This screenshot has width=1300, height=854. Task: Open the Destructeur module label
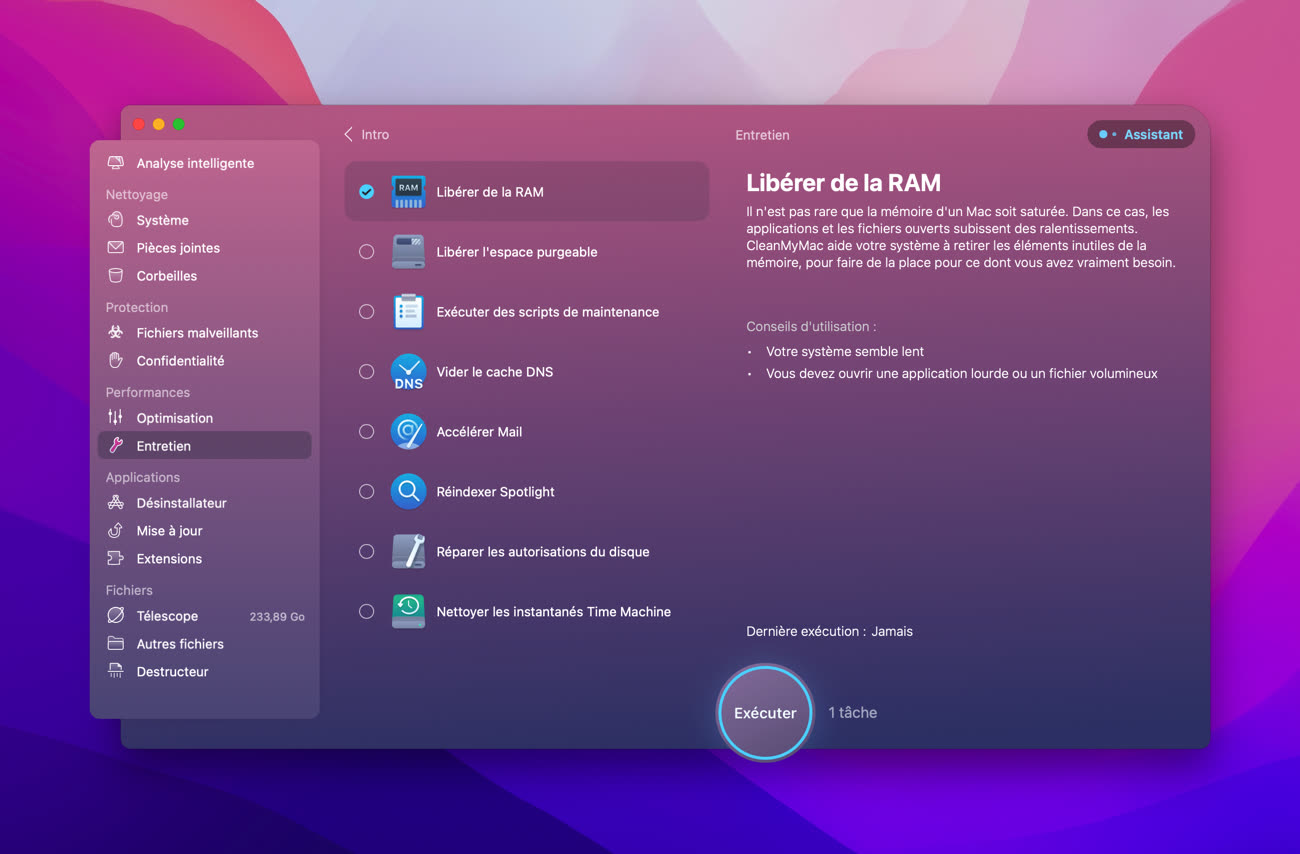[x=173, y=672]
